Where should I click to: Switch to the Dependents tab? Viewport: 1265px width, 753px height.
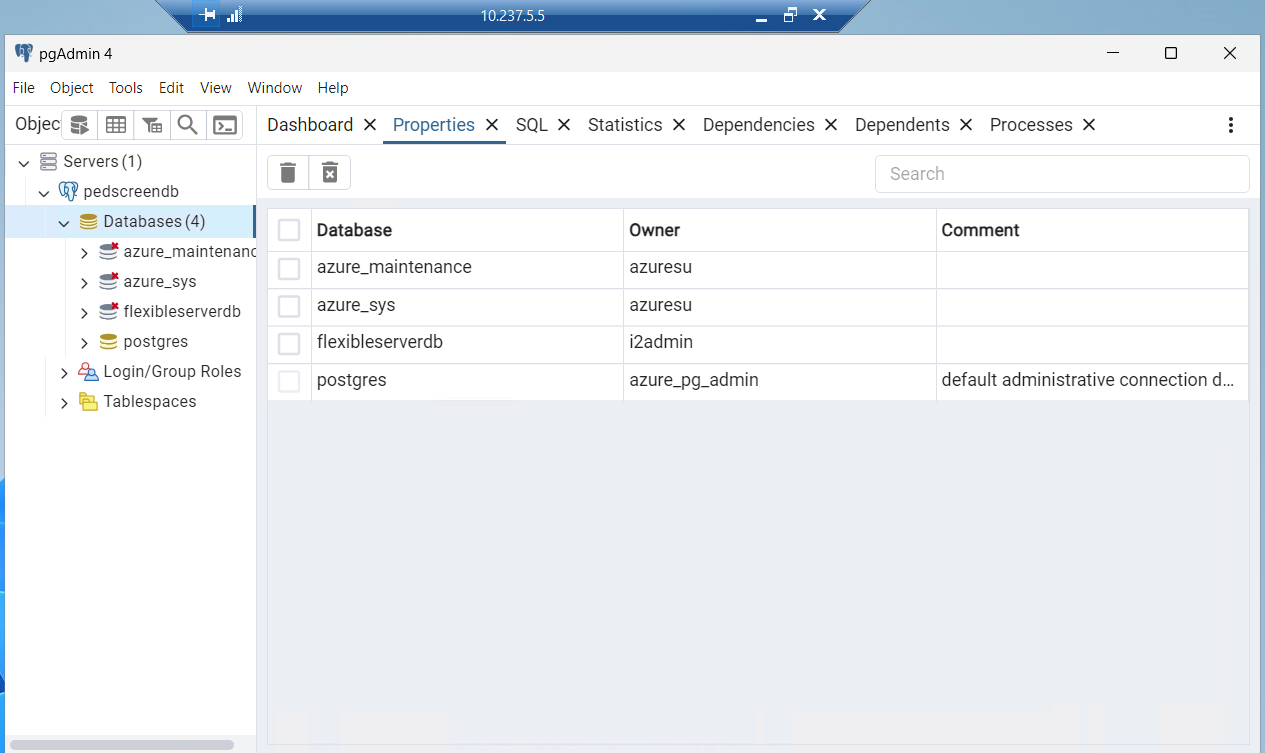pyautogui.click(x=902, y=125)
